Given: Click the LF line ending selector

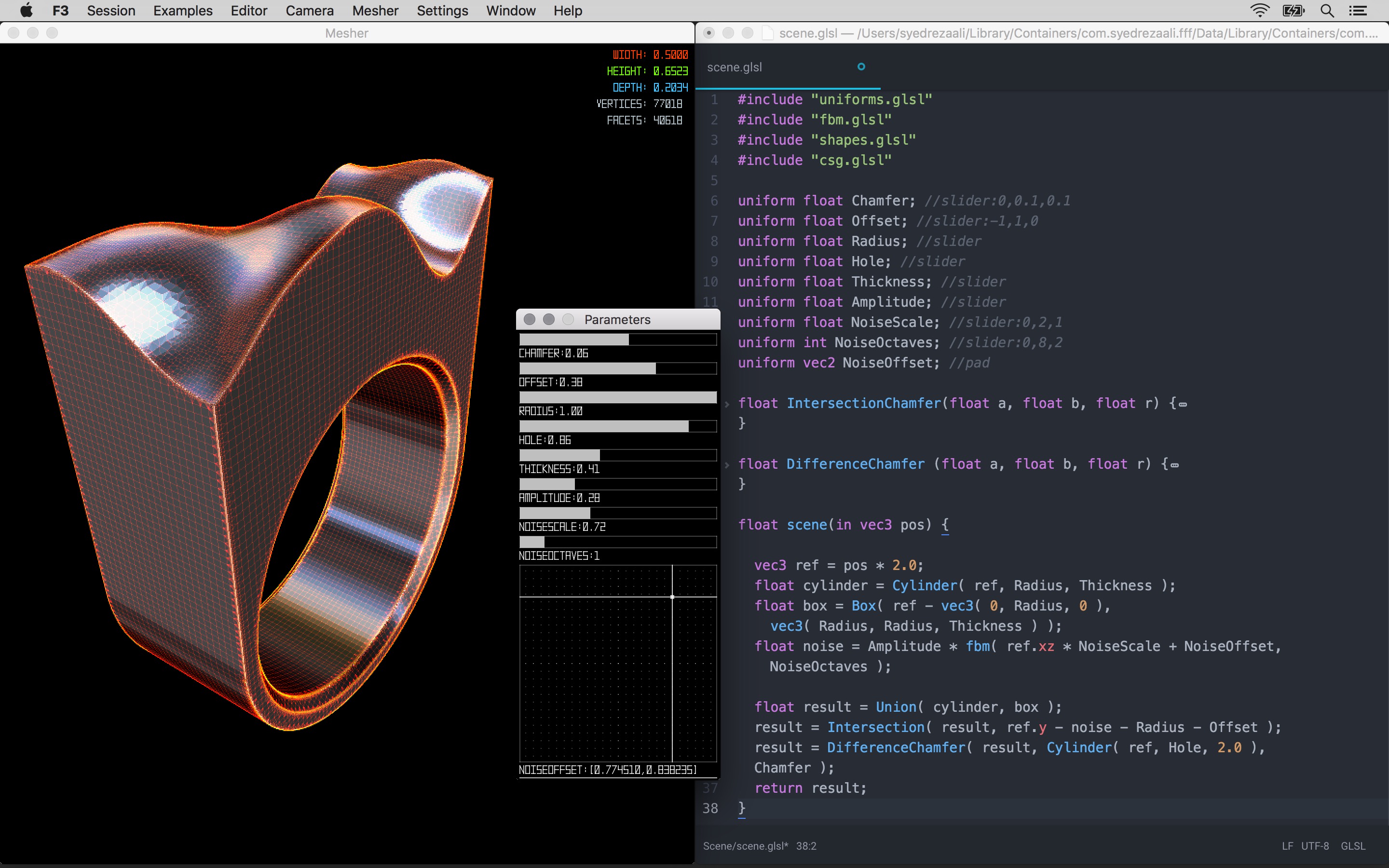Looking at the screenshot, I should 1287,846.
